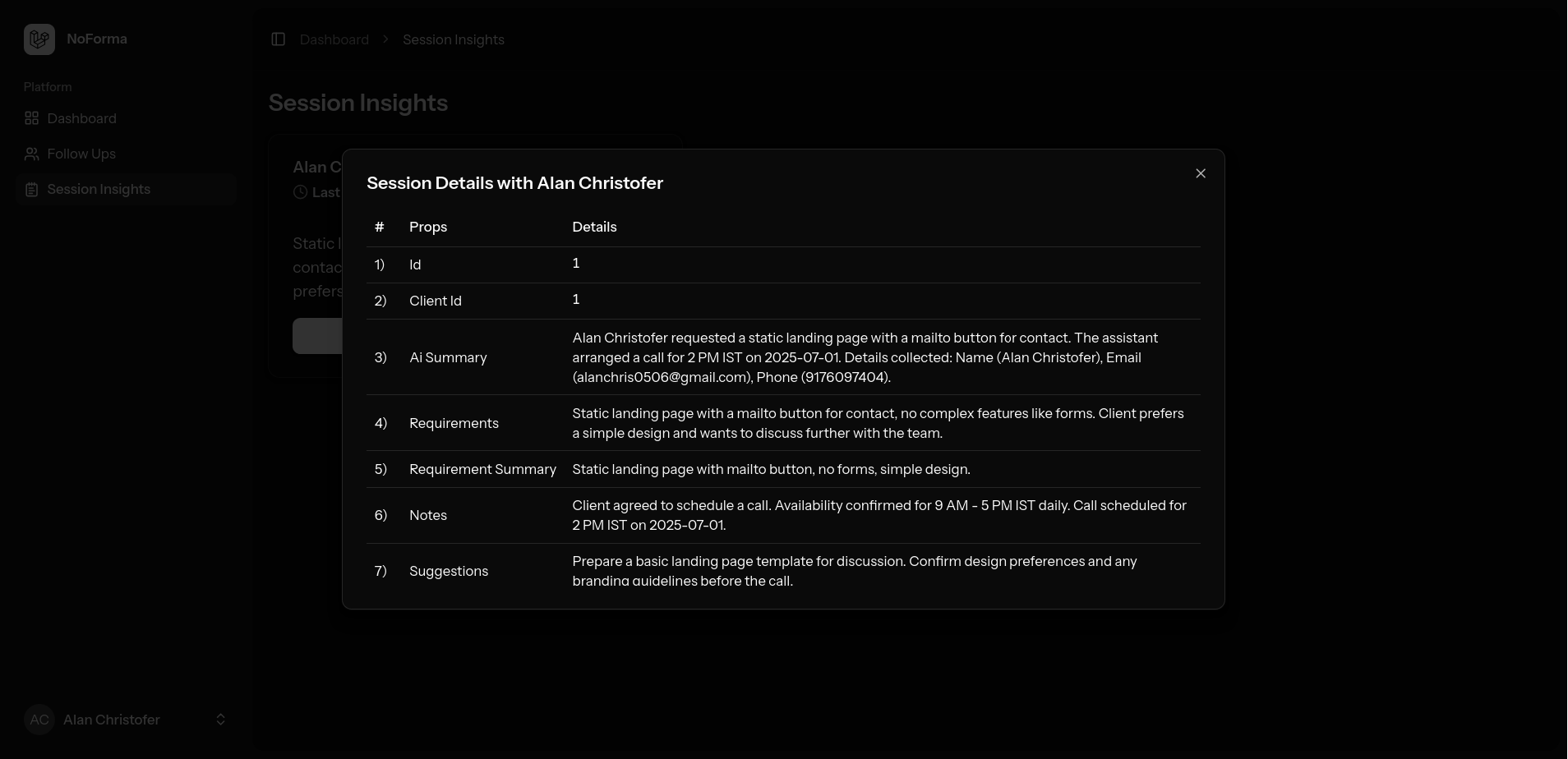Click row number '3)' in the table
Image resolution: width=1568 pixels, height=759 pixels.
(380, 357)
